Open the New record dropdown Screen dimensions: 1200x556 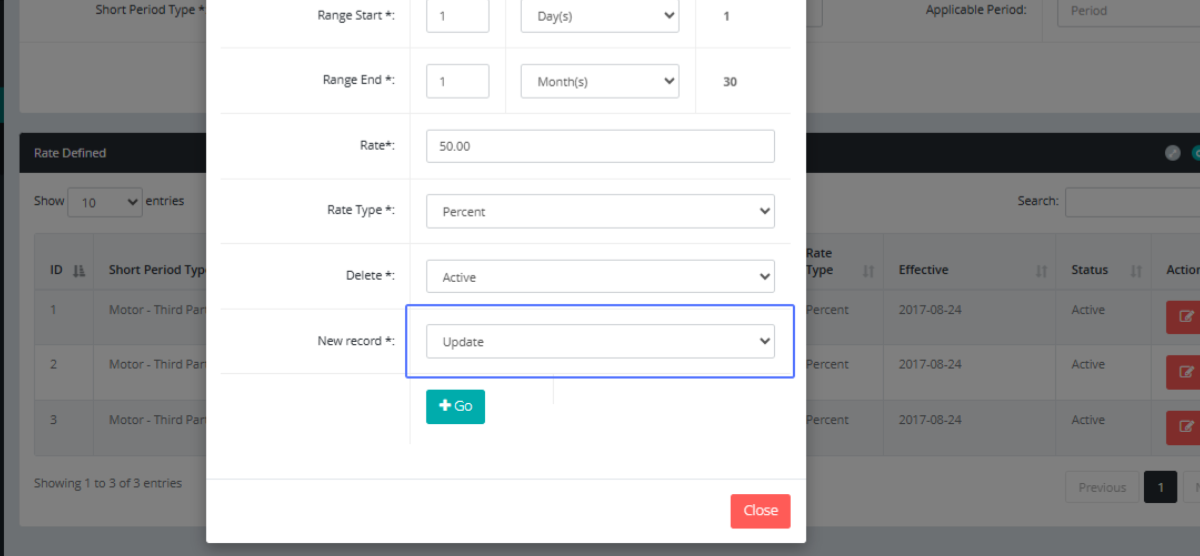click(599, 341)
